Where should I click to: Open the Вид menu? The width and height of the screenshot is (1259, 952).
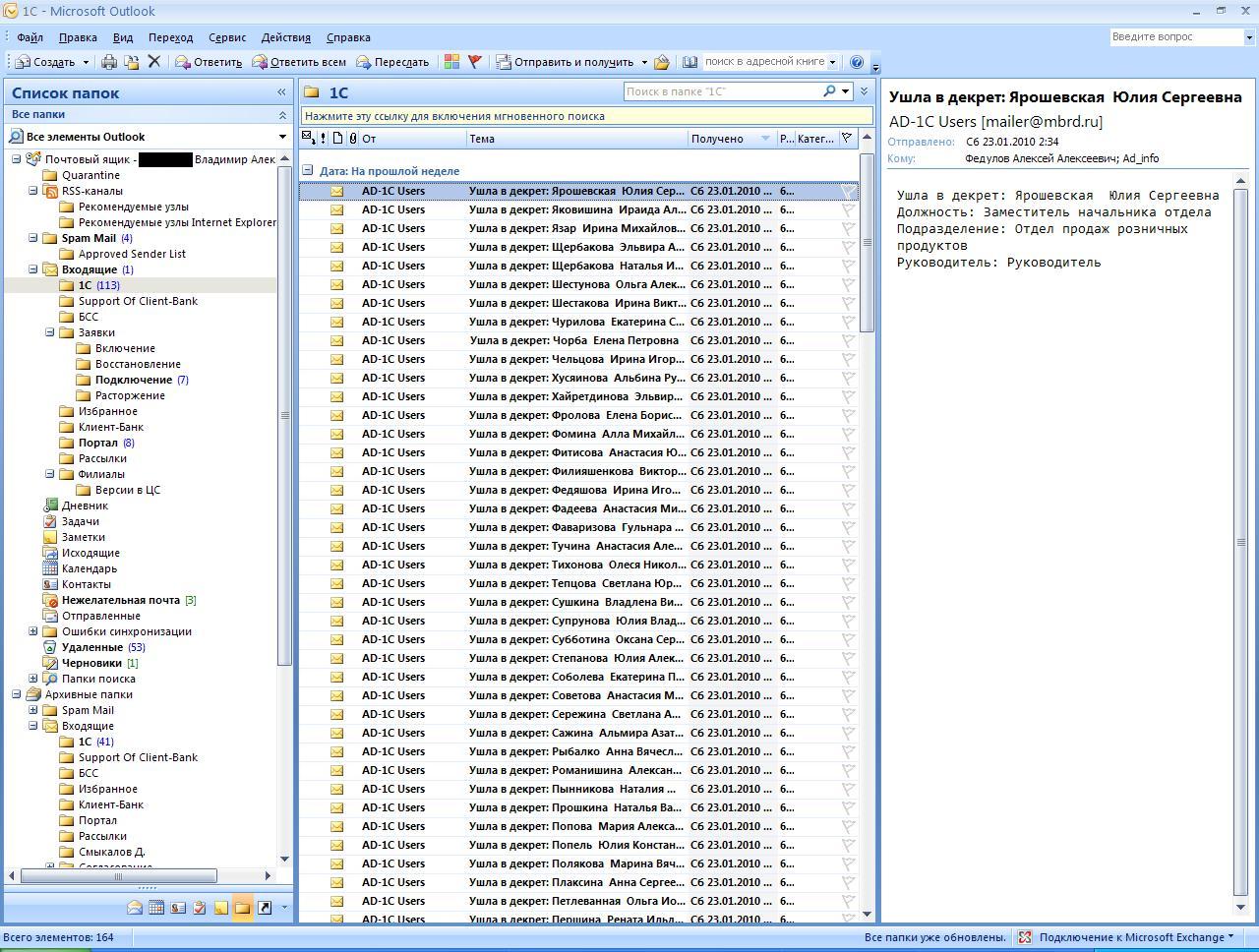[123, 37]
